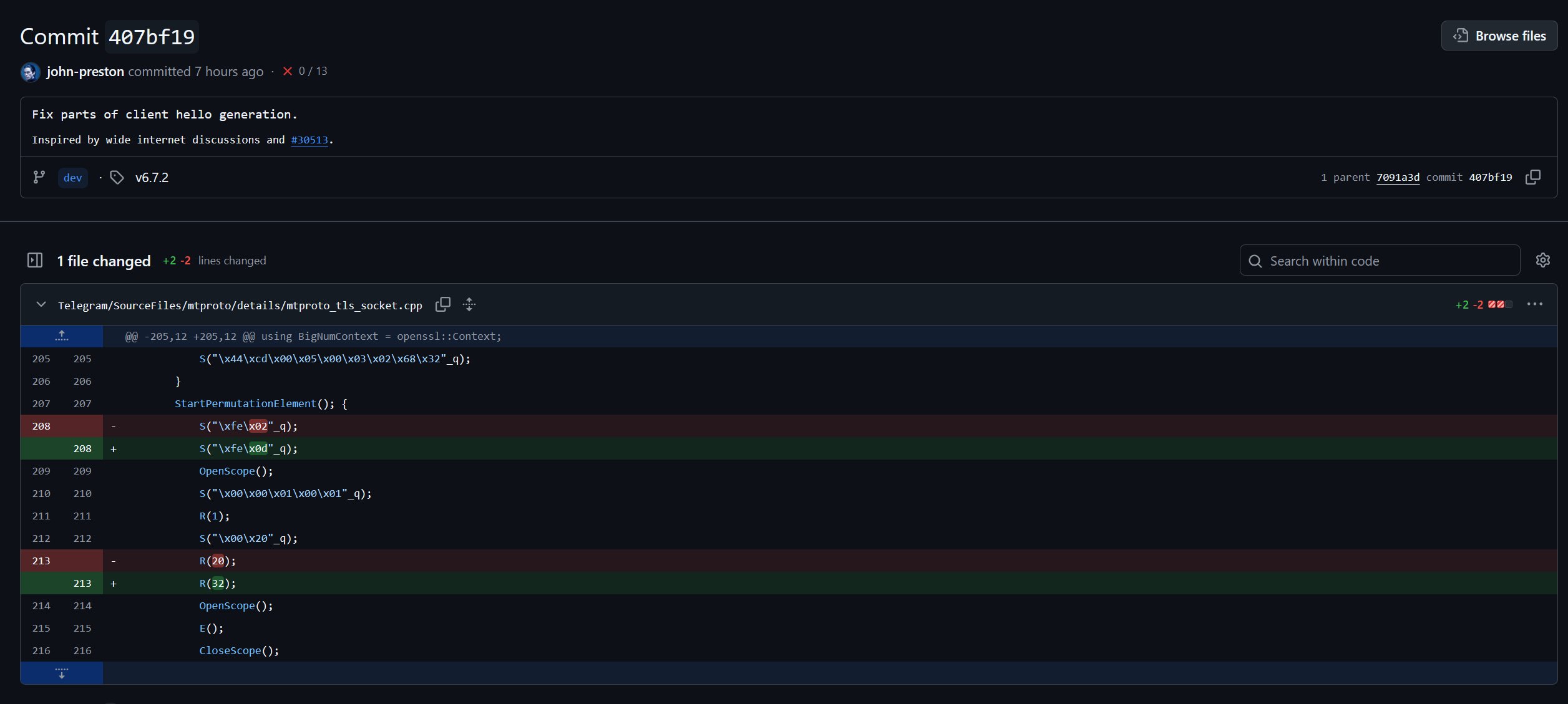Collapse the mtproto_tls_socket.cpp file diff
1568x704 pixels.
click(x=41, y=305)
